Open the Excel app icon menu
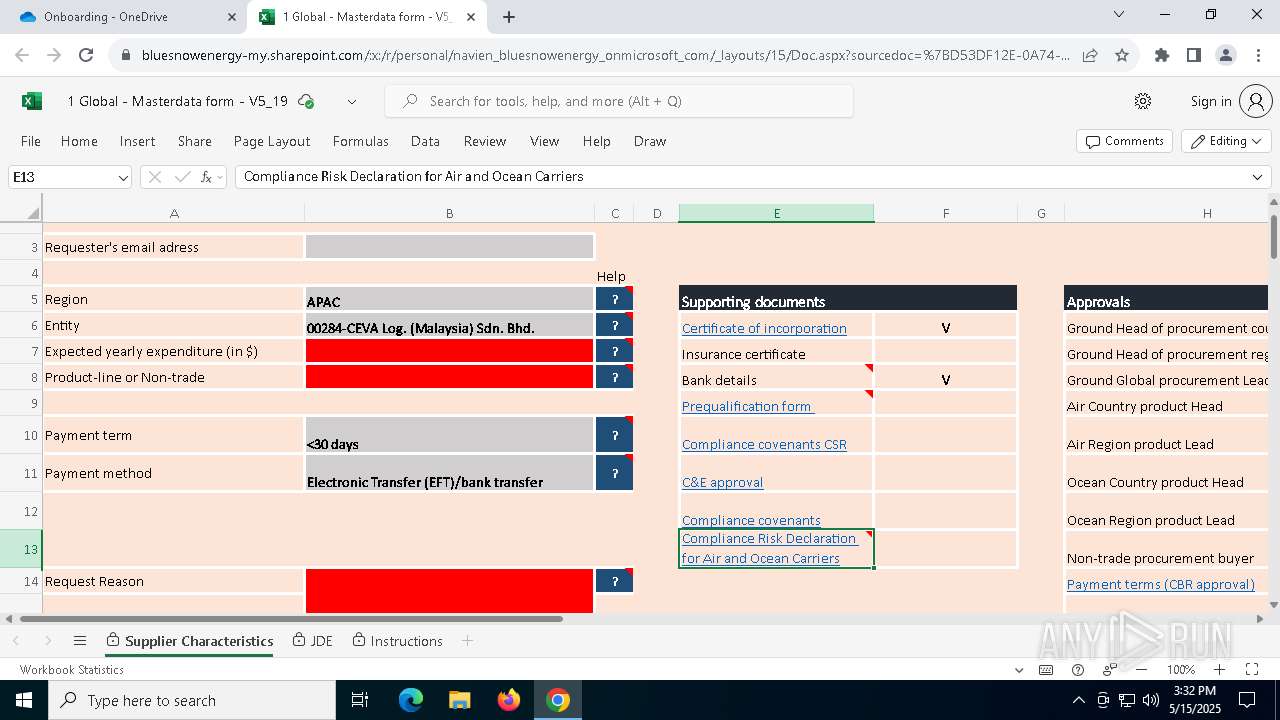This screenshot has width=1280, height=720. pos(31,101)
